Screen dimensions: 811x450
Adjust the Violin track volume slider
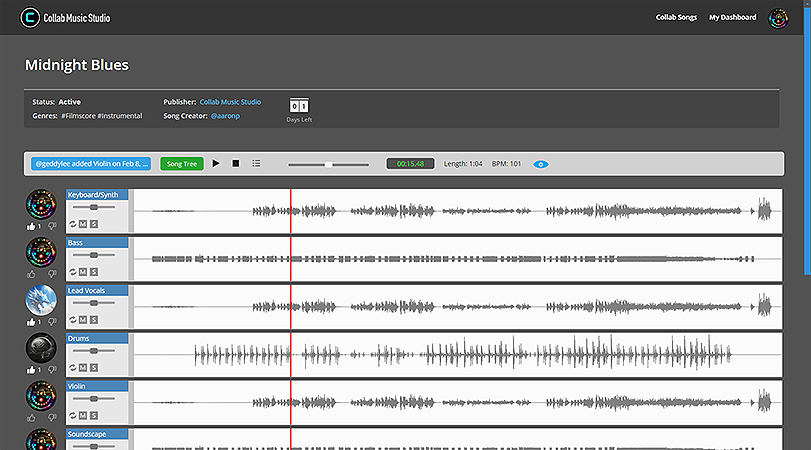point(94,399)
